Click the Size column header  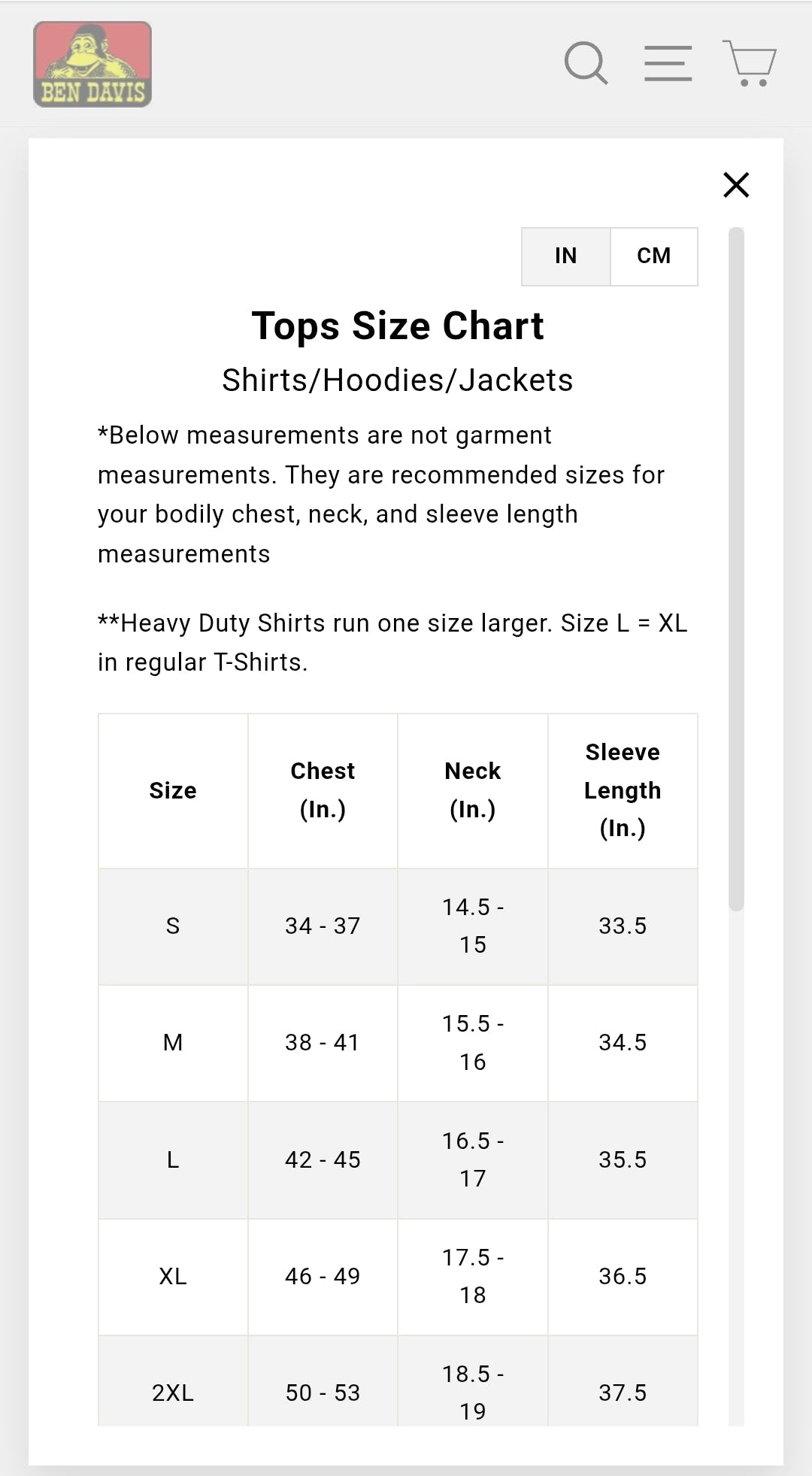[173, 791]
